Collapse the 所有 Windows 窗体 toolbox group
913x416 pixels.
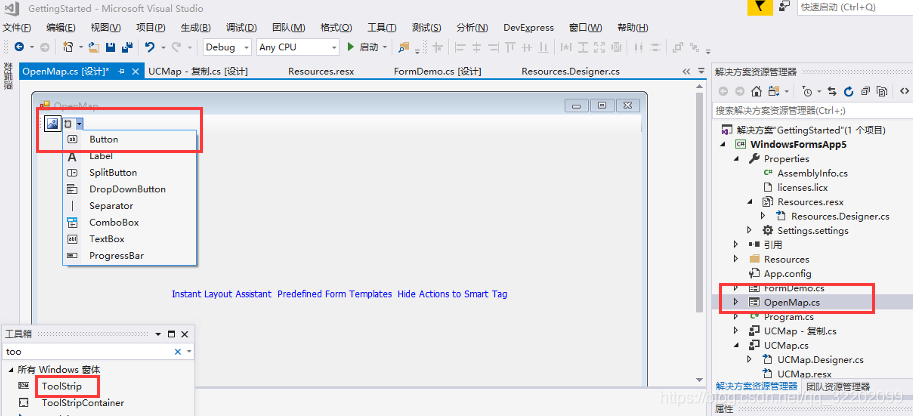click(10, 370)
